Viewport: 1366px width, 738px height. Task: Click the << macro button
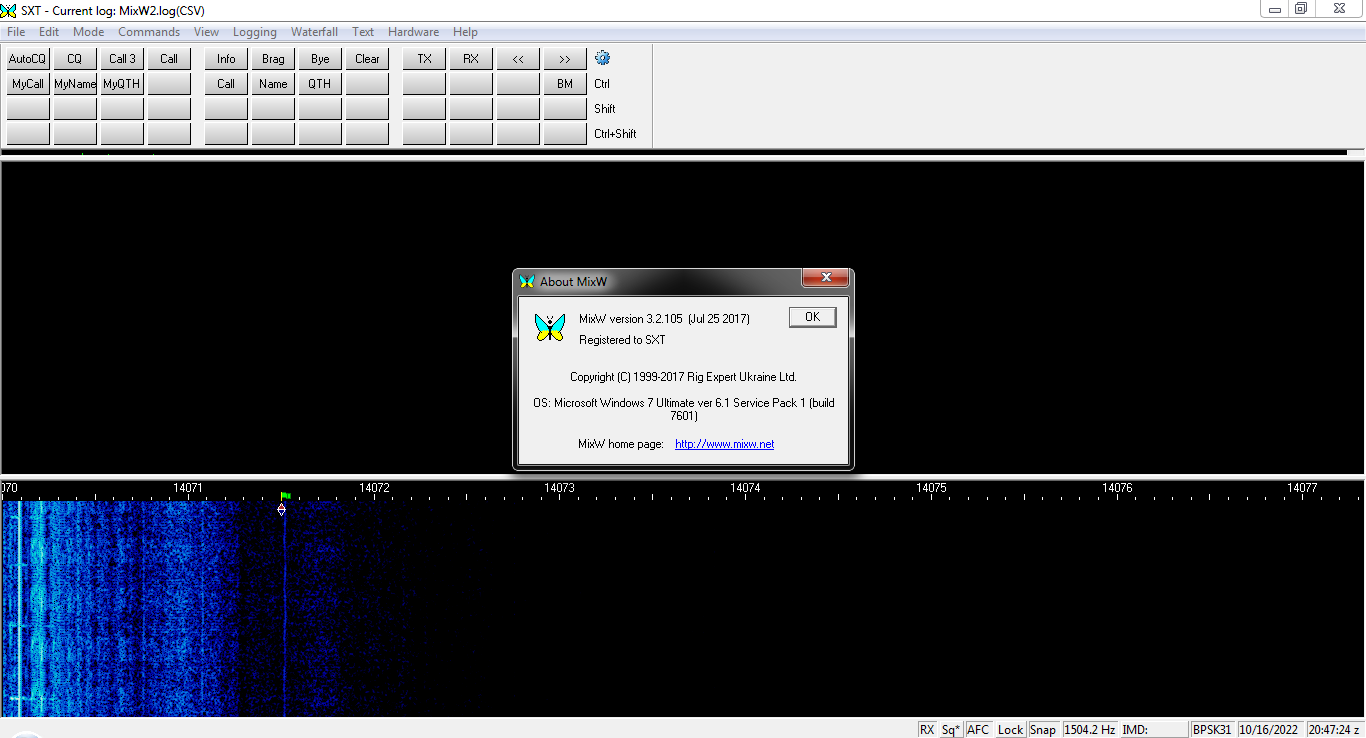518,59
